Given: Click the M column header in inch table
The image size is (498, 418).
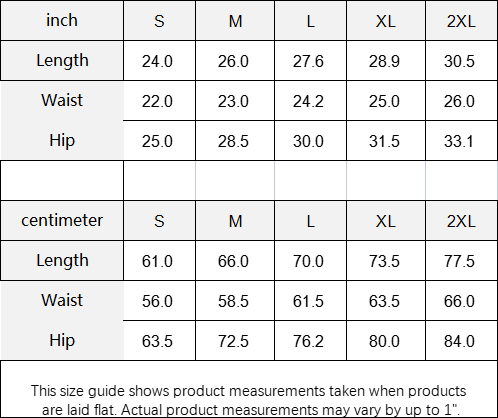Looking at the screenshot, I should click(x=235, y=21).
